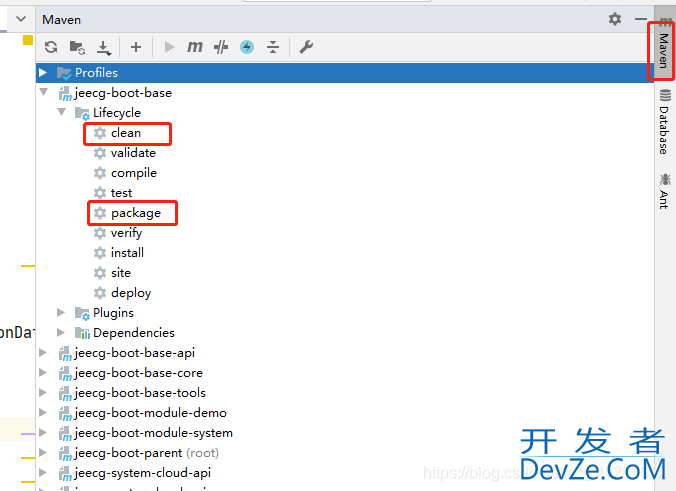The width and height of the screenshot is (676, 491).
Task: Select jeecg-boot-base-api row text
Action: tap(135, 353)
